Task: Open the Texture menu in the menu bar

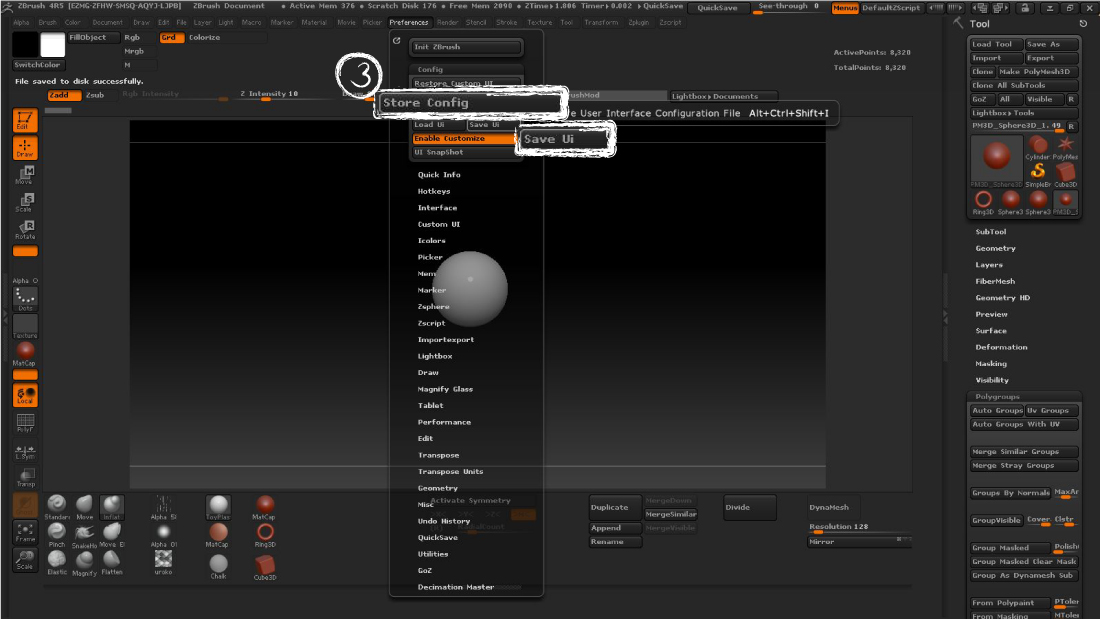Action: pos(539,22)
